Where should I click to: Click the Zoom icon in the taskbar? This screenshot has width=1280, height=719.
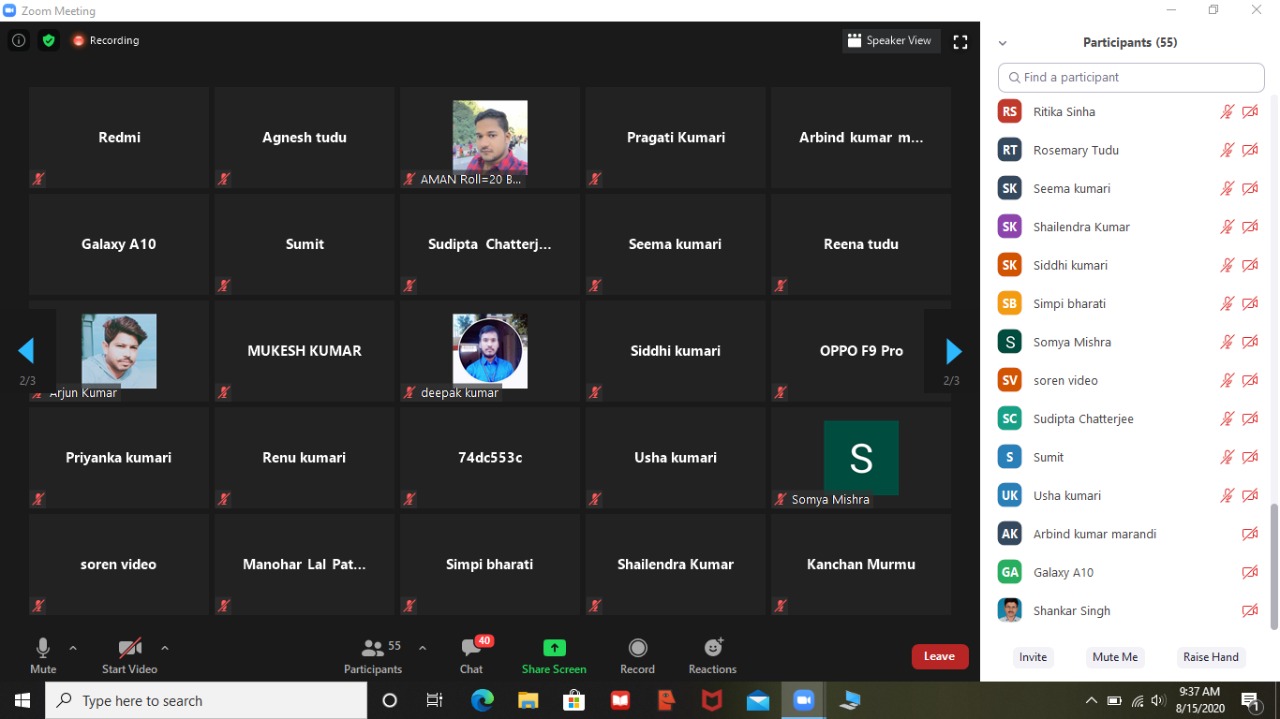(804, 700)
